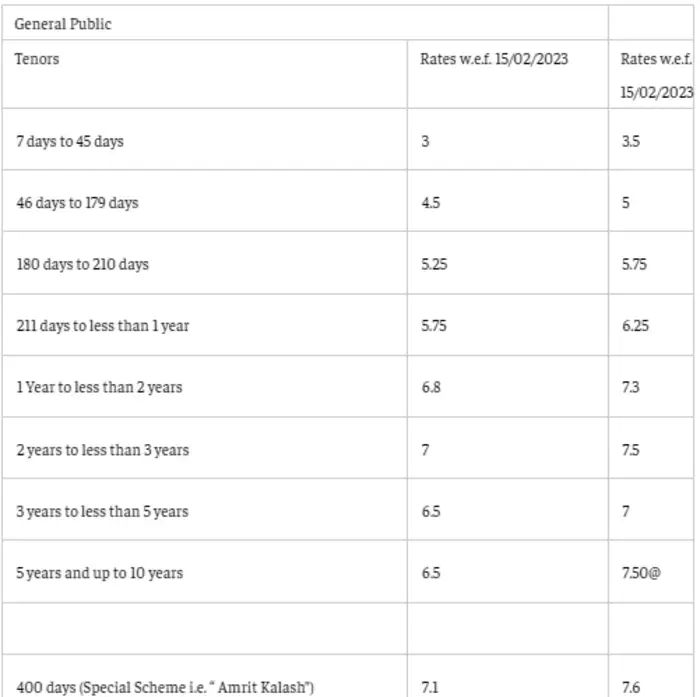The image size is (700, 697).
Task: Click 5 years and up to 10 years
Action: click(x=99, y=573)
